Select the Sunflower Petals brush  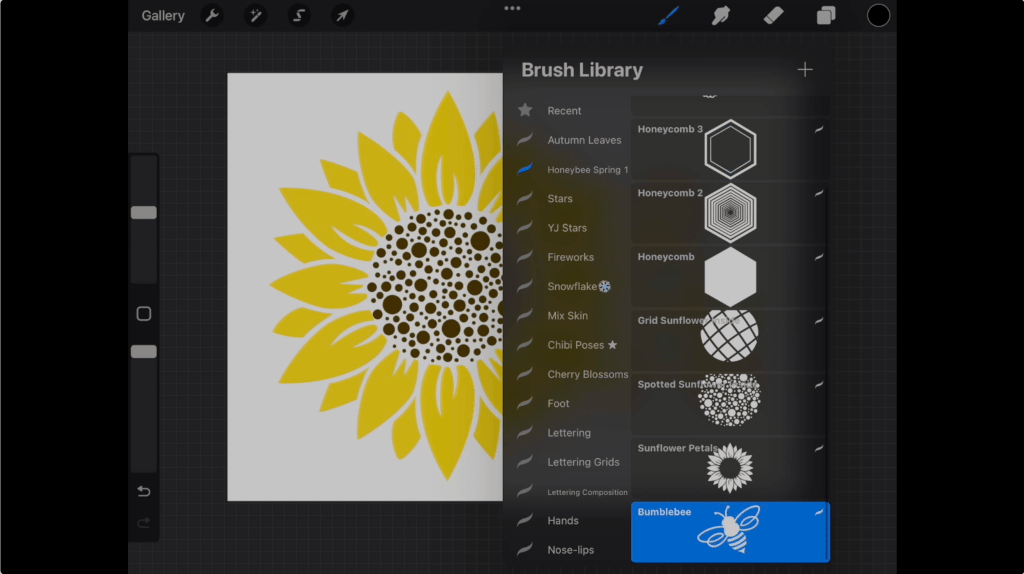[730, 467]
